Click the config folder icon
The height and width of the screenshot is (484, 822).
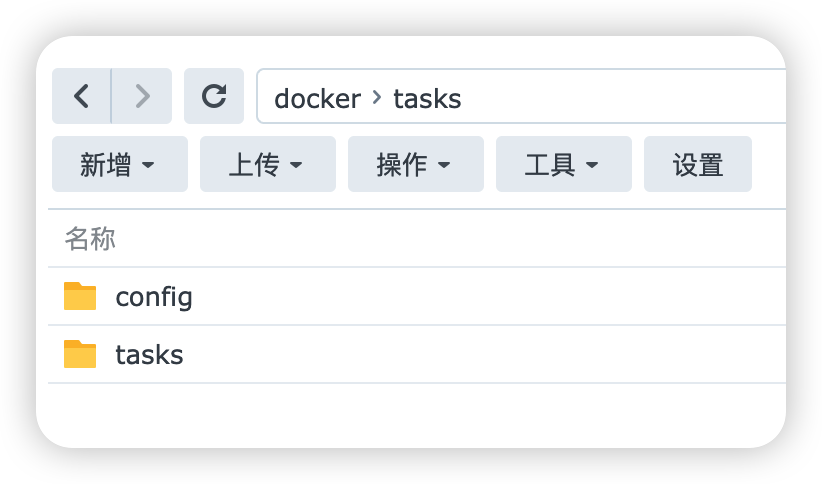80,296
